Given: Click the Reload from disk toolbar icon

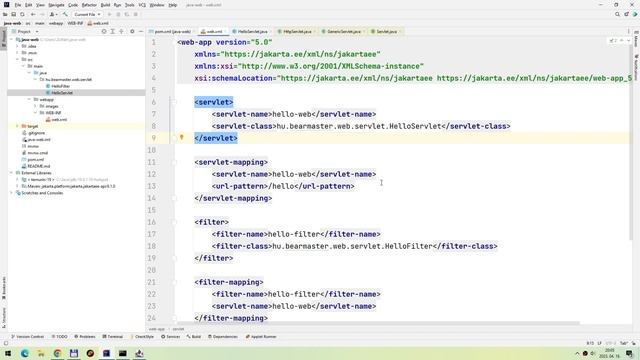Looking at the screenshot, I should [x=22, y=14].
